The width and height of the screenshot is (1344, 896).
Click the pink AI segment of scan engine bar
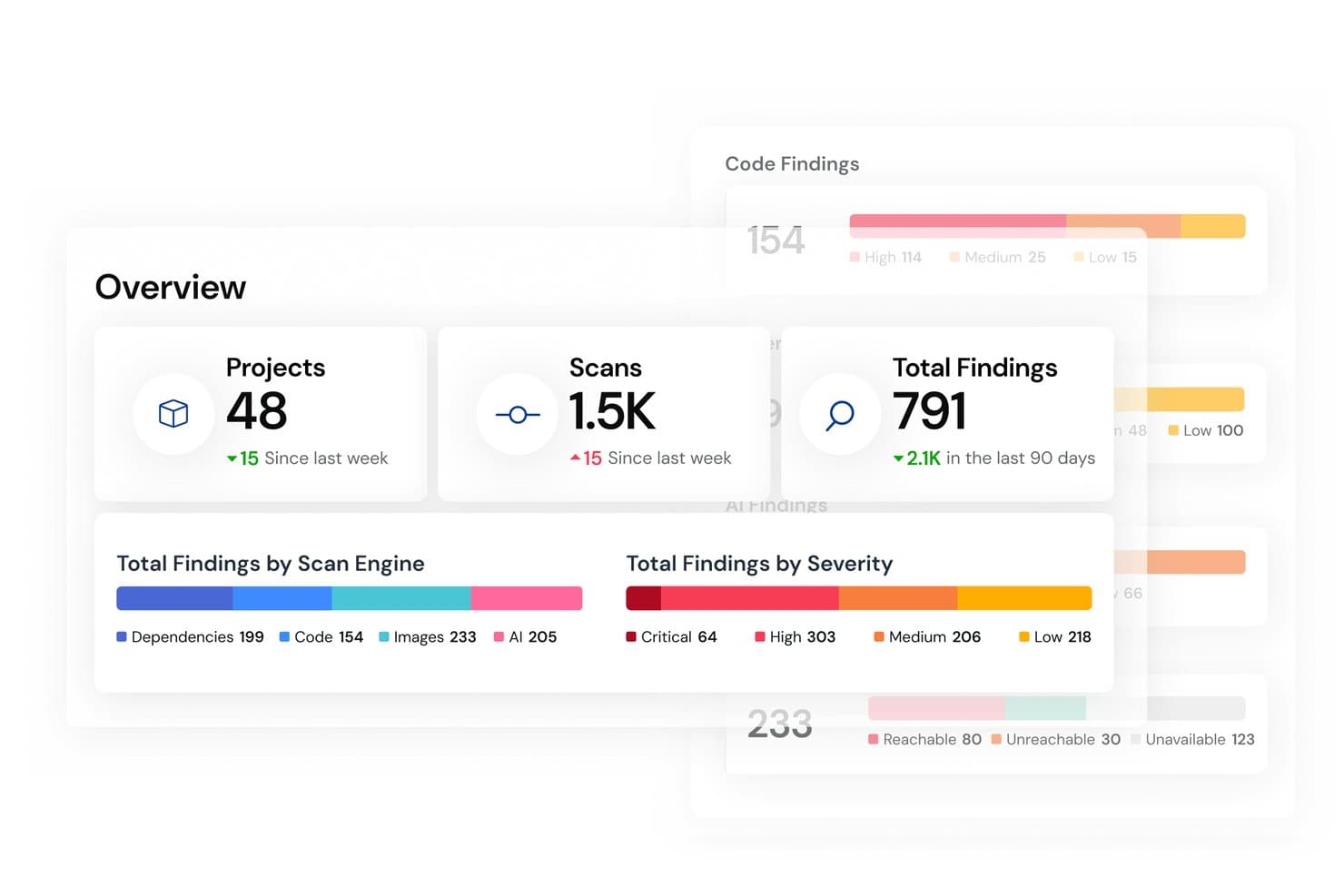point(527,598)
